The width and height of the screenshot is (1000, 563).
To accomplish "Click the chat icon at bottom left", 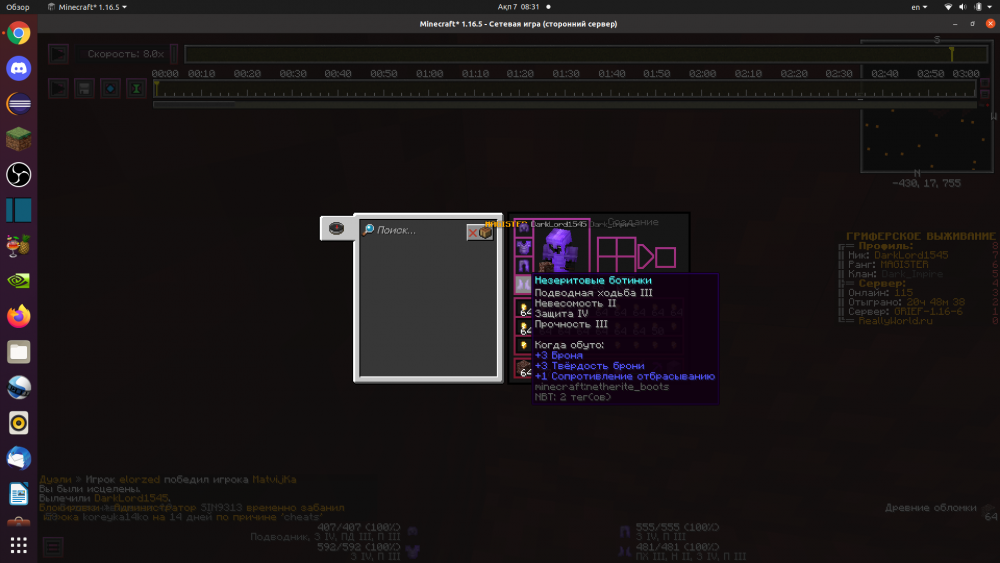I will pyautogui.click(x=53, y=546).
